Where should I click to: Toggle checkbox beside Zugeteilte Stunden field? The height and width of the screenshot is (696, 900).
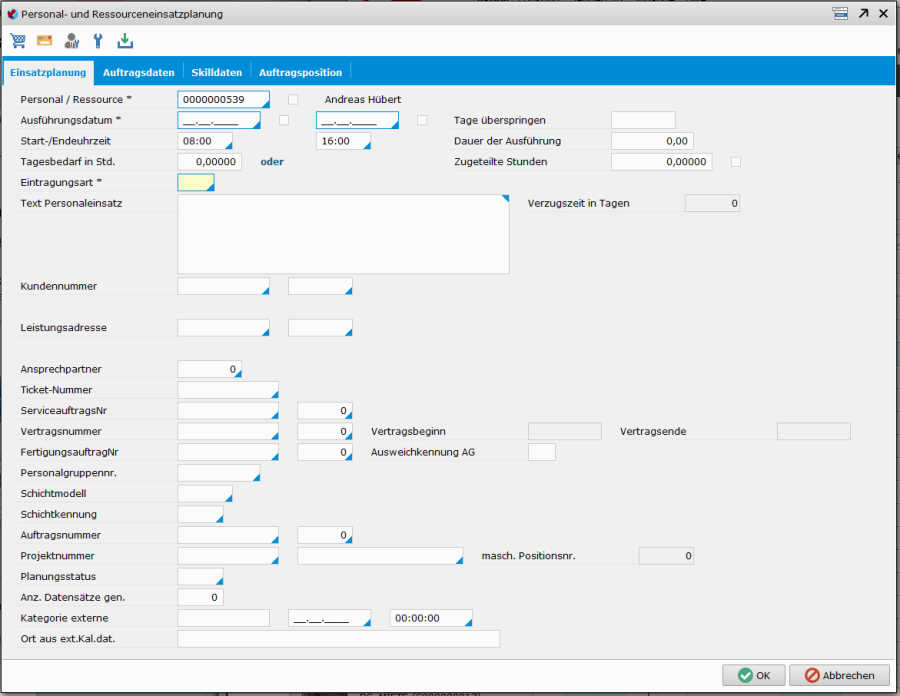736,161
